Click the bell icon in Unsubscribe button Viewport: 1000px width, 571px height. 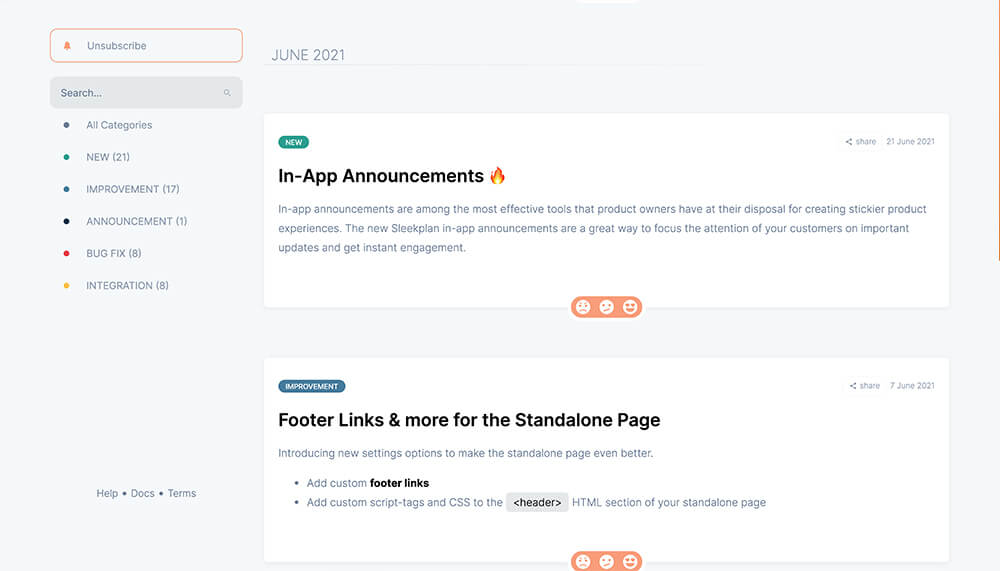click(x=67, y=46)
